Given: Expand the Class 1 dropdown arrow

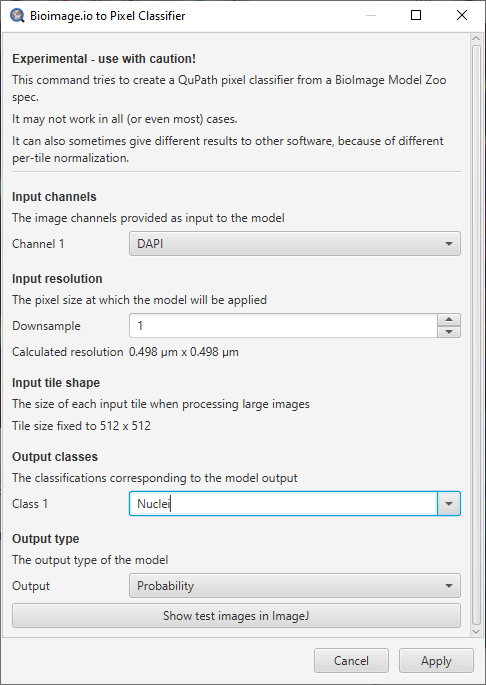Looking at the screenshot, I should tap(449, 504).
